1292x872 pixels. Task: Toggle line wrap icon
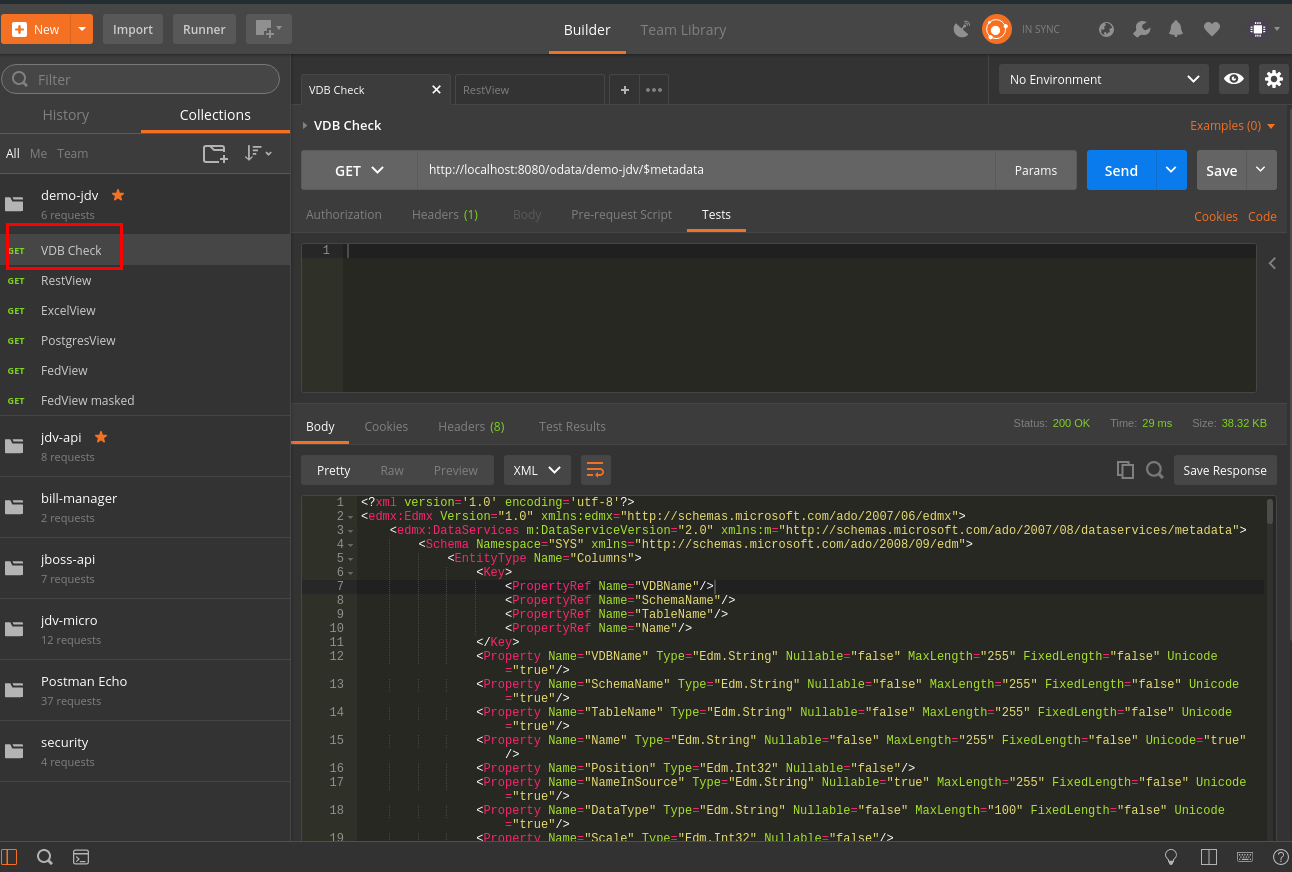[596, 470]
